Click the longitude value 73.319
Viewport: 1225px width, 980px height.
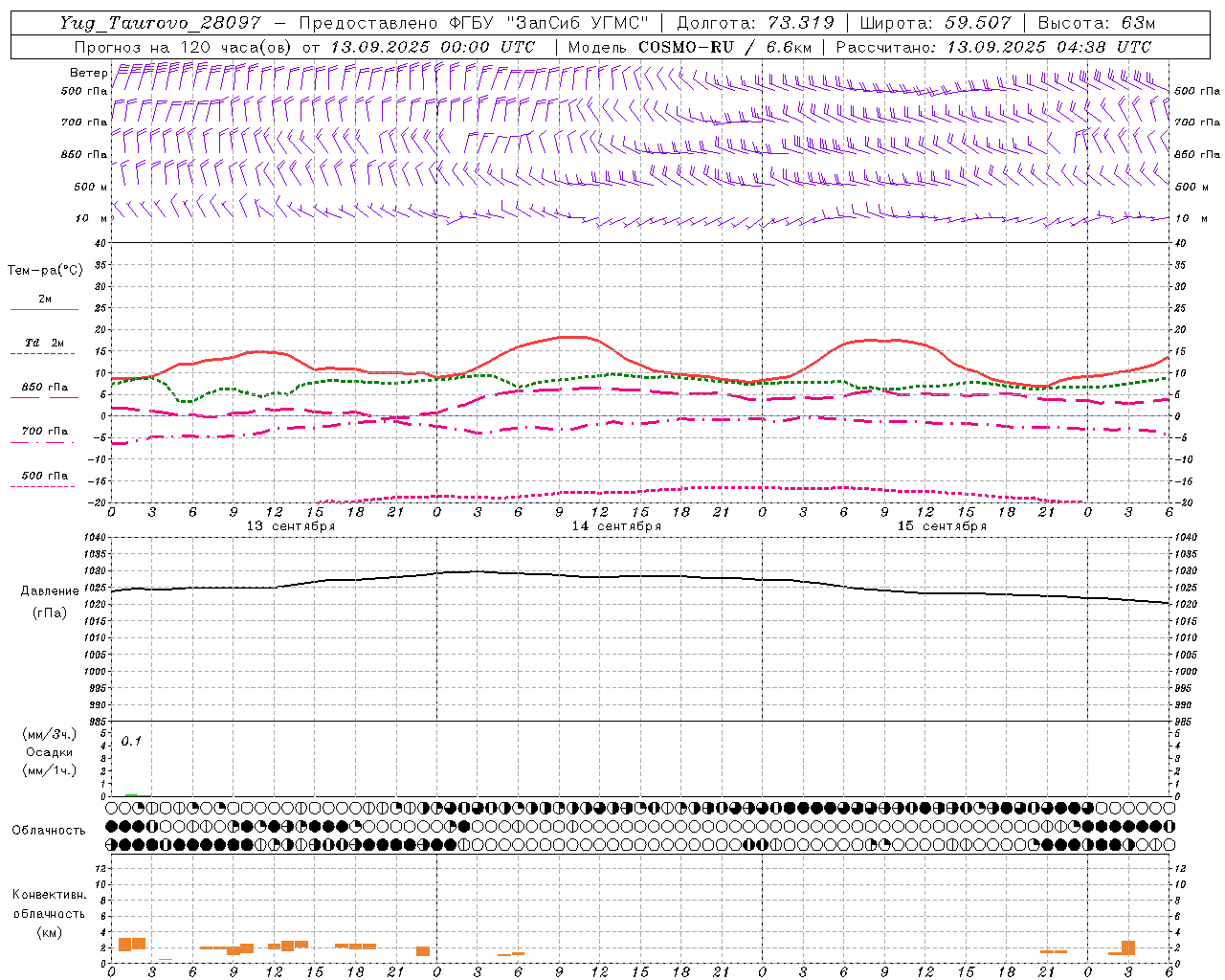click(801, 23)
